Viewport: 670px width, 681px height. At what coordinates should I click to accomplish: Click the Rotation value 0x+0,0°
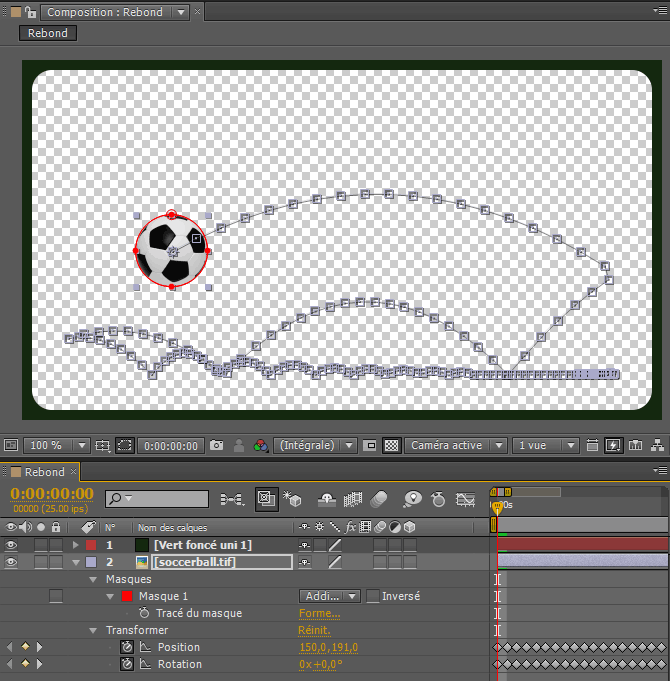(x=320, y=664)
